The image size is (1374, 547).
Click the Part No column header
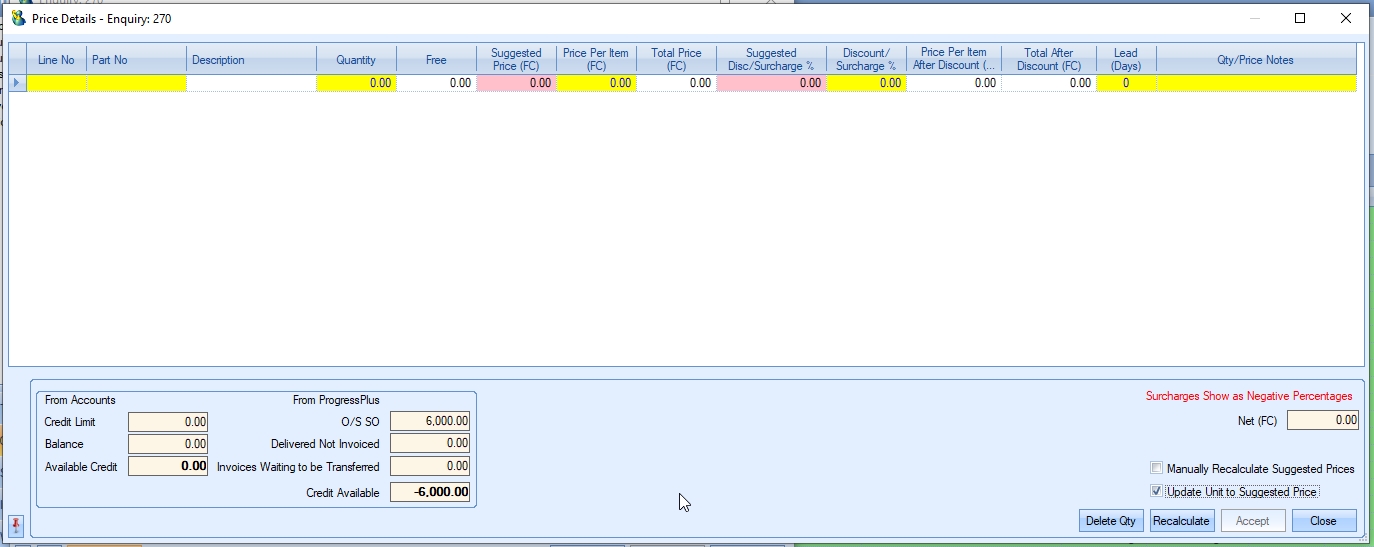tap(136, 60)
